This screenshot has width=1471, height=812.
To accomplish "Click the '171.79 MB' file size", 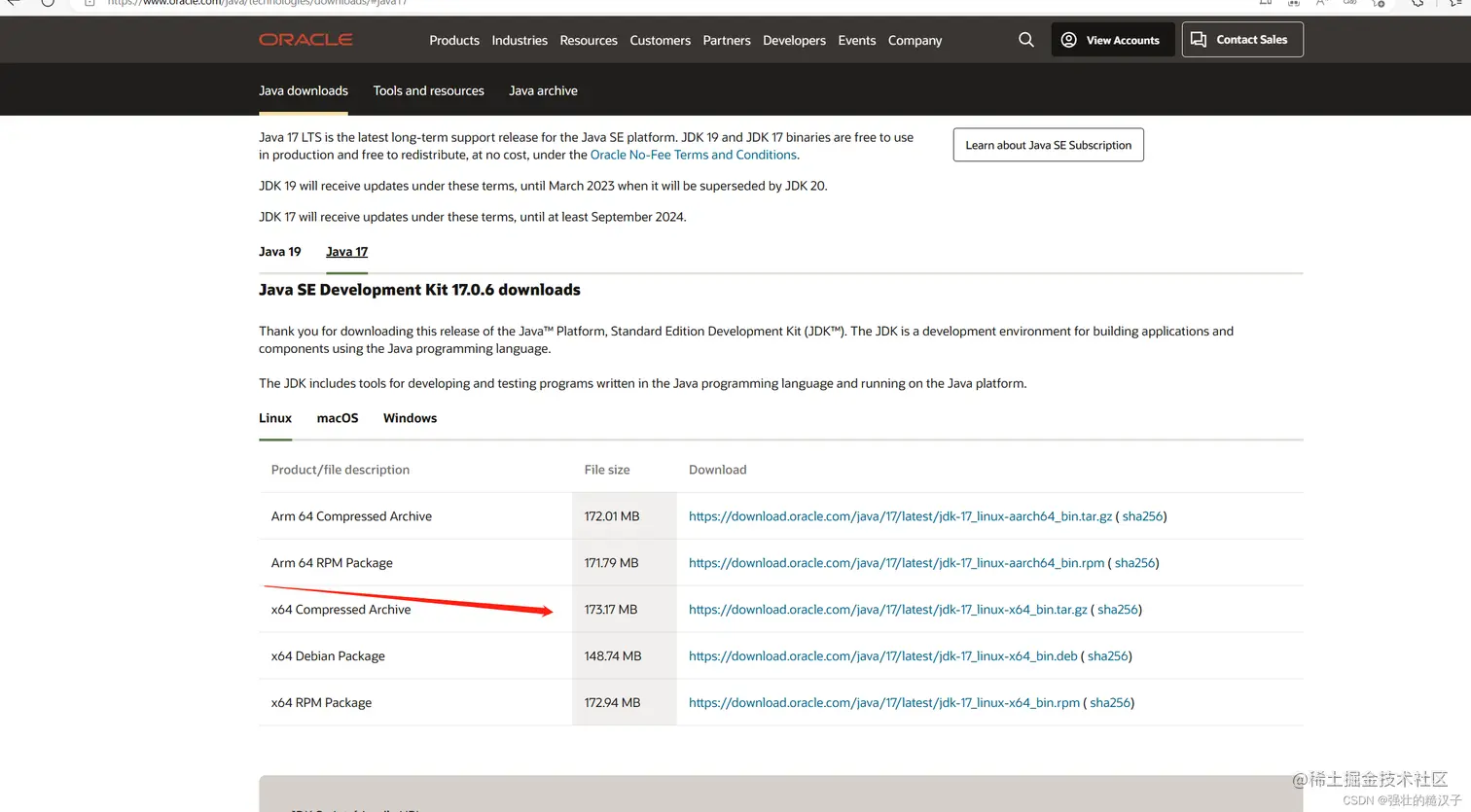I will (x=611, y=563).
